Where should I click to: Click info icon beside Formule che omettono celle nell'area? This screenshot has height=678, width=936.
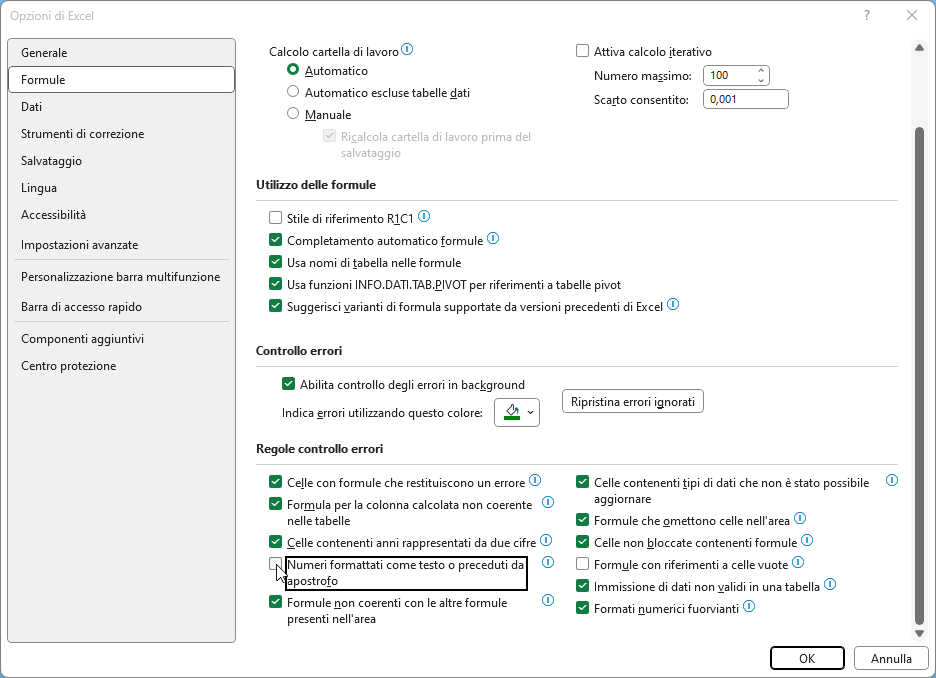click(800, 518)
